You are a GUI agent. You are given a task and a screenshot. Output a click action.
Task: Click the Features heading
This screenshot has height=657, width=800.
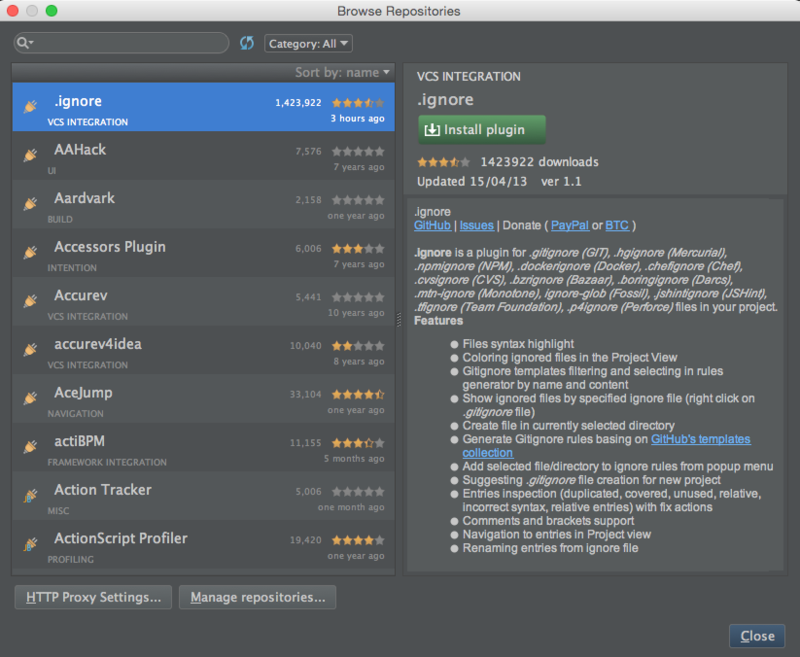pyautogui.click(x=438, y=321)
